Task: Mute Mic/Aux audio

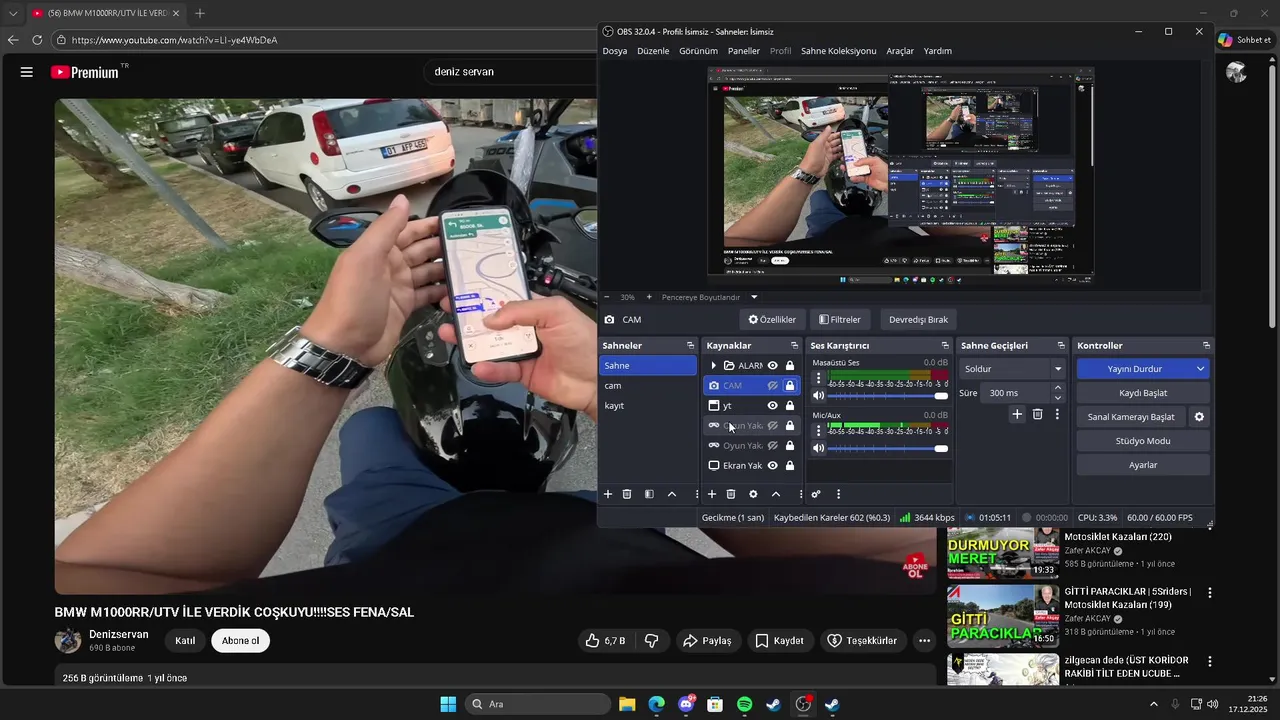Action: [819, 448]
